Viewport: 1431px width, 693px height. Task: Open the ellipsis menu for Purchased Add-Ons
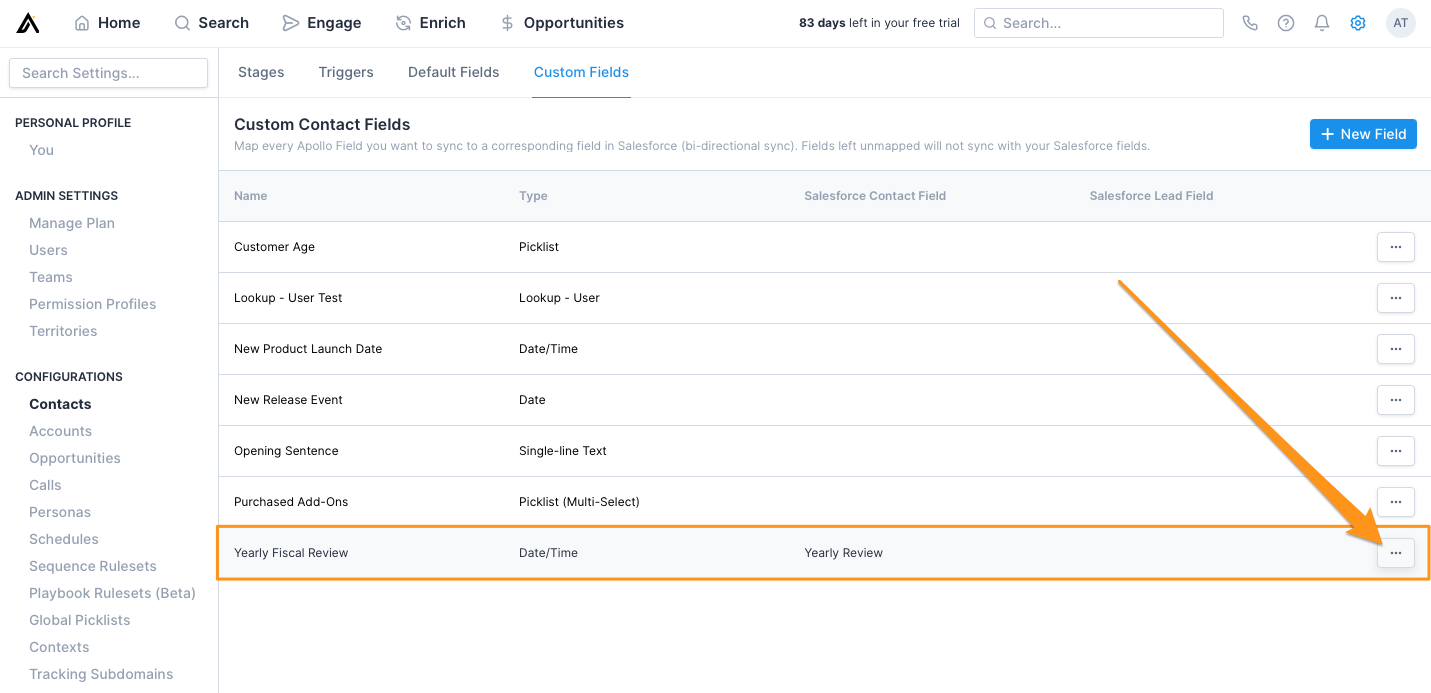pos(1395,502)
